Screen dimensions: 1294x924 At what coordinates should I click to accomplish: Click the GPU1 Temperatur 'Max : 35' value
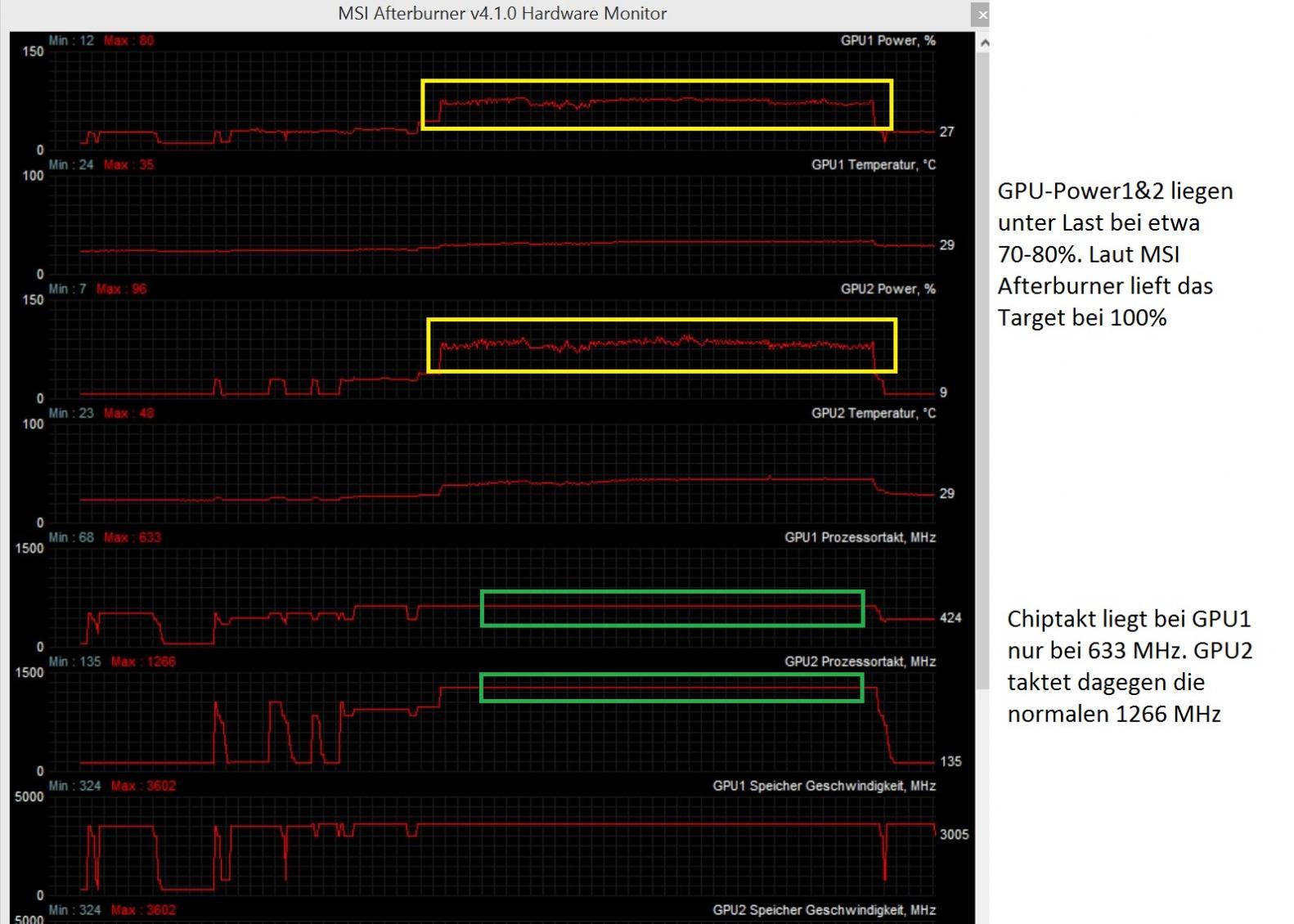pyautogui.click(x=128, y=164)
